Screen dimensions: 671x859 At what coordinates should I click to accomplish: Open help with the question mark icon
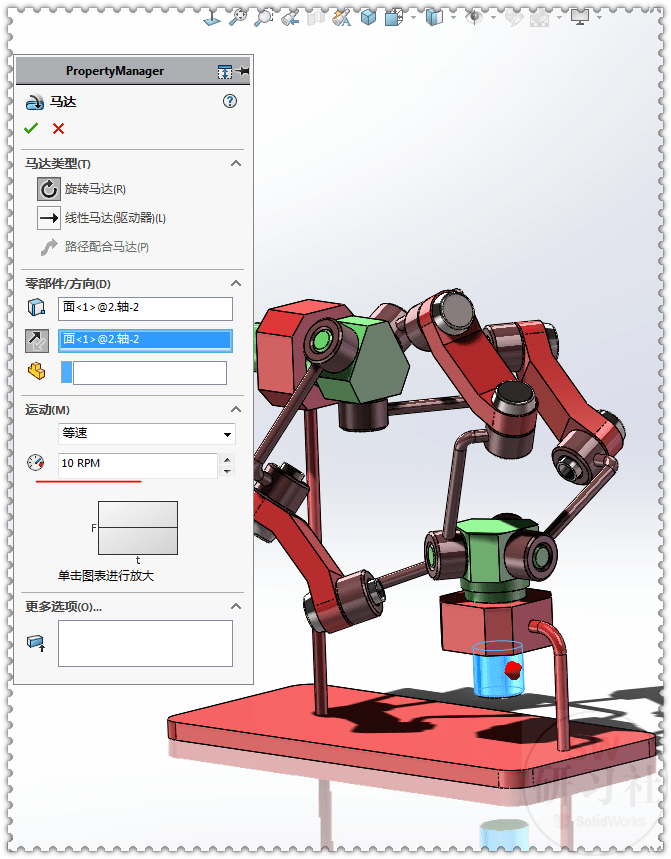(230, 101)
